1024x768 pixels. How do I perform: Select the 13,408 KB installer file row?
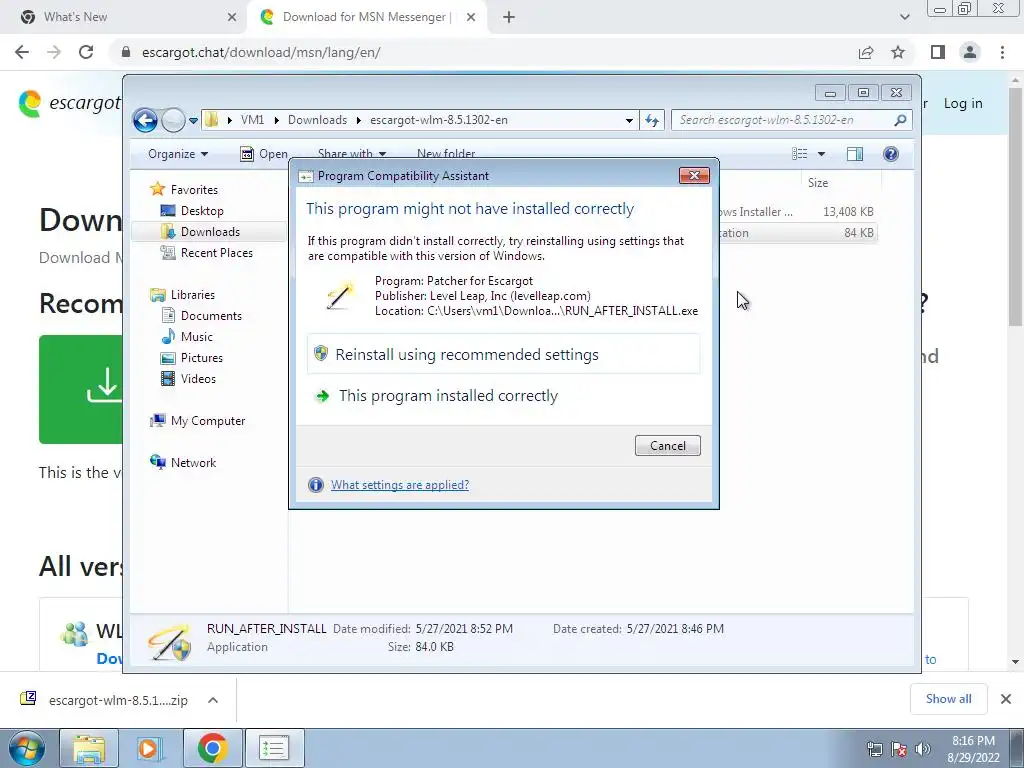[x=797, y=212]
